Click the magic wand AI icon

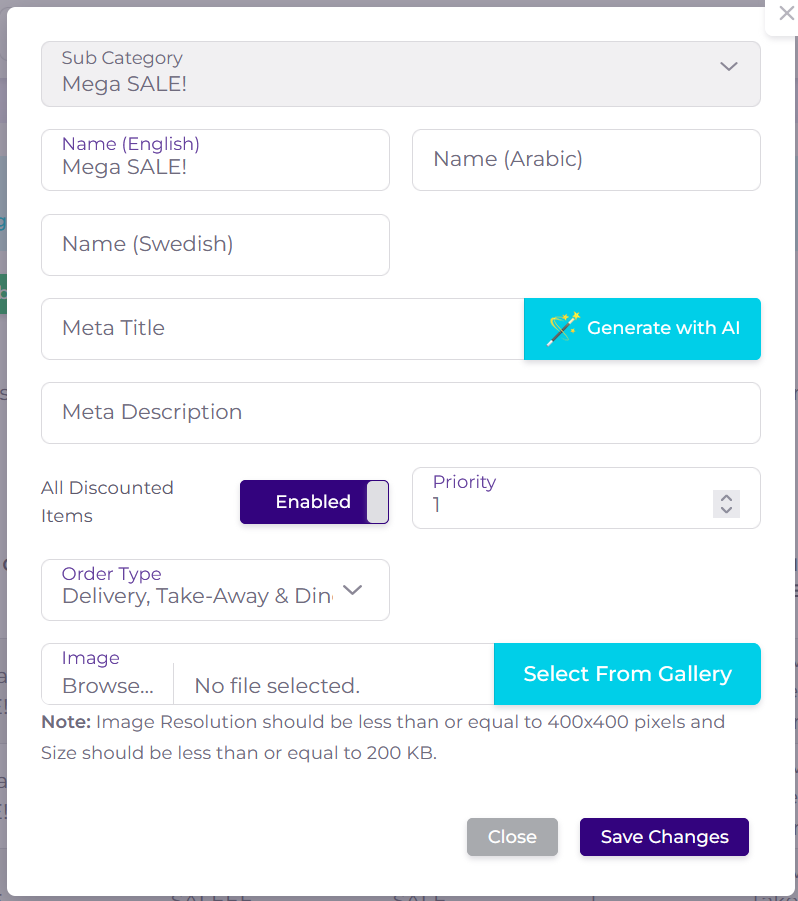(563, 328)
